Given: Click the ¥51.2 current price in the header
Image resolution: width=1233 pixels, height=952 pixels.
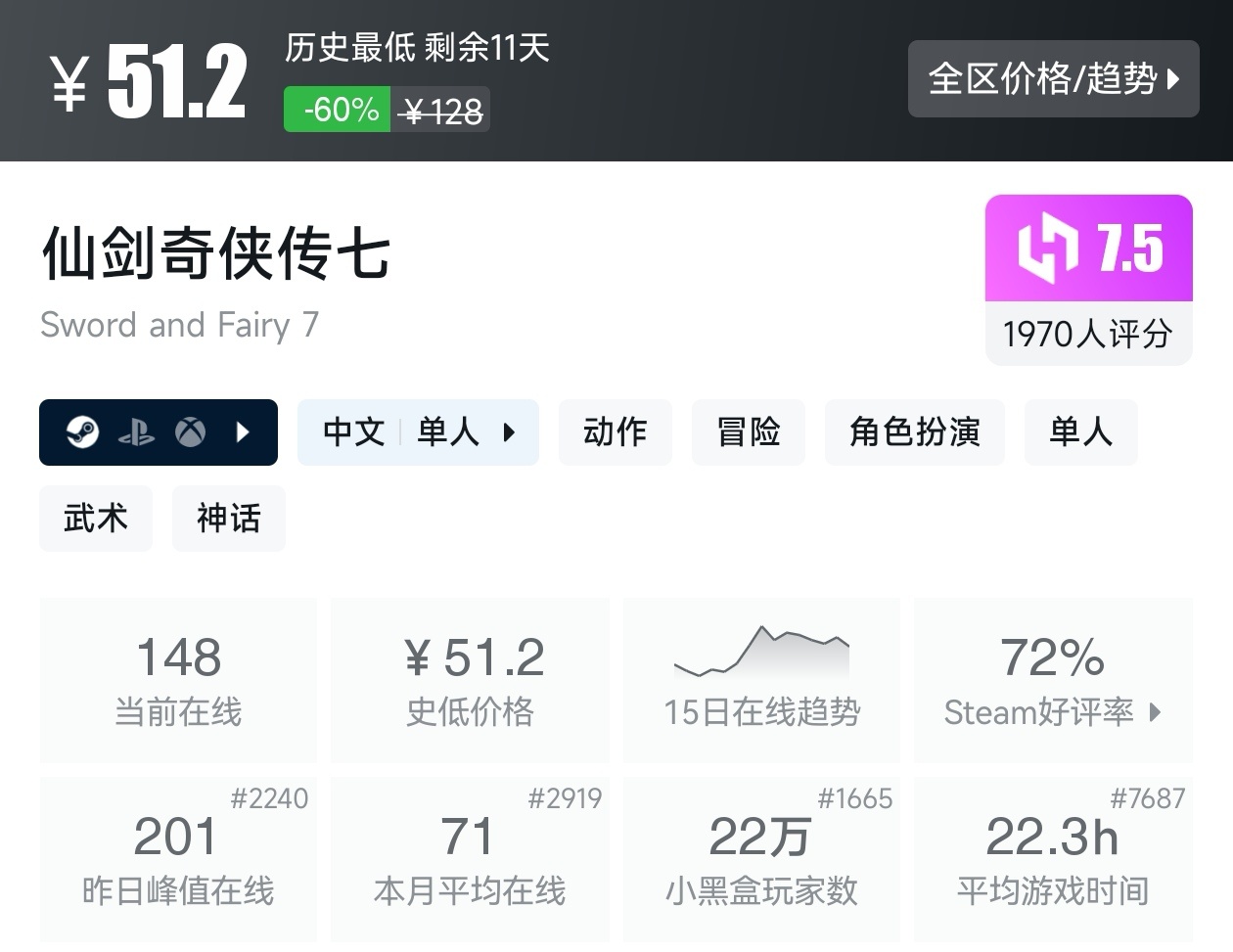Looking at the screenshot, I should (148, 83).
